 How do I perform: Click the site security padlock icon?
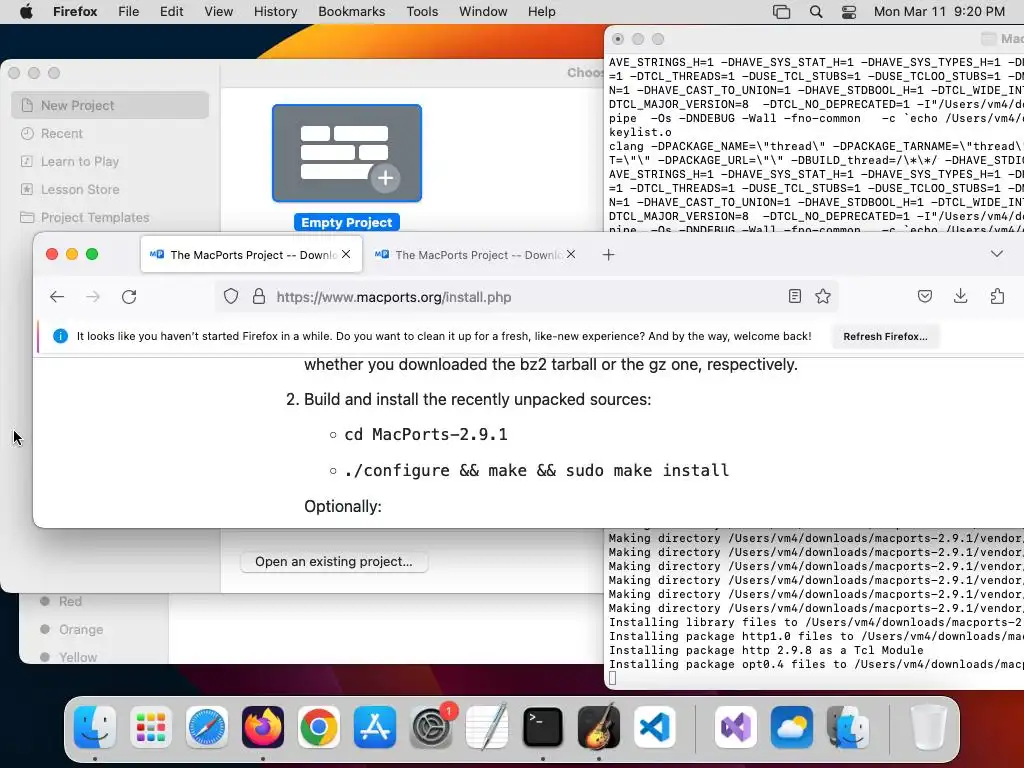259,296
